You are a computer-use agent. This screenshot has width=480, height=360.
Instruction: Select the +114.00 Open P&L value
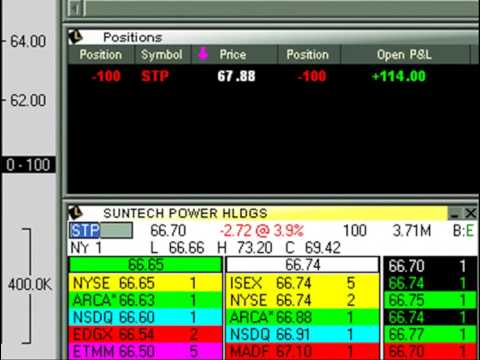pos(399,76)
